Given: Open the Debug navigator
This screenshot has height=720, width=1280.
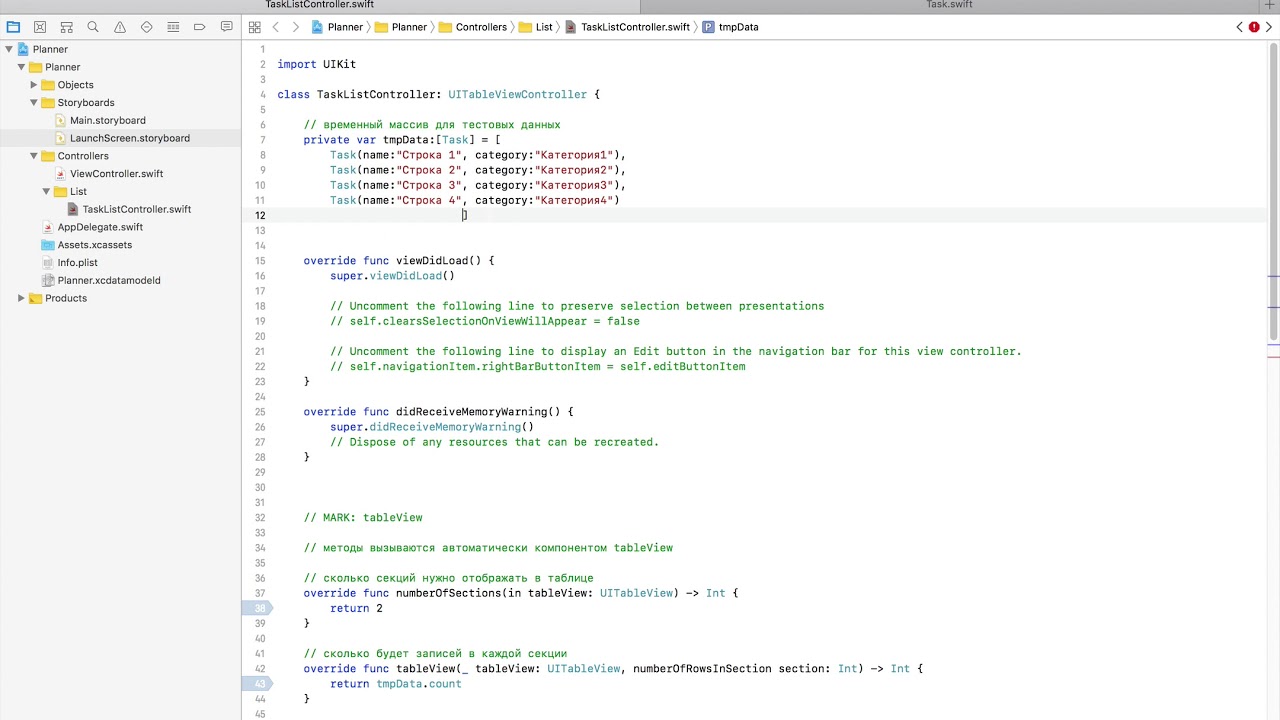Looking at the screenshot, I should pos(173,27).
